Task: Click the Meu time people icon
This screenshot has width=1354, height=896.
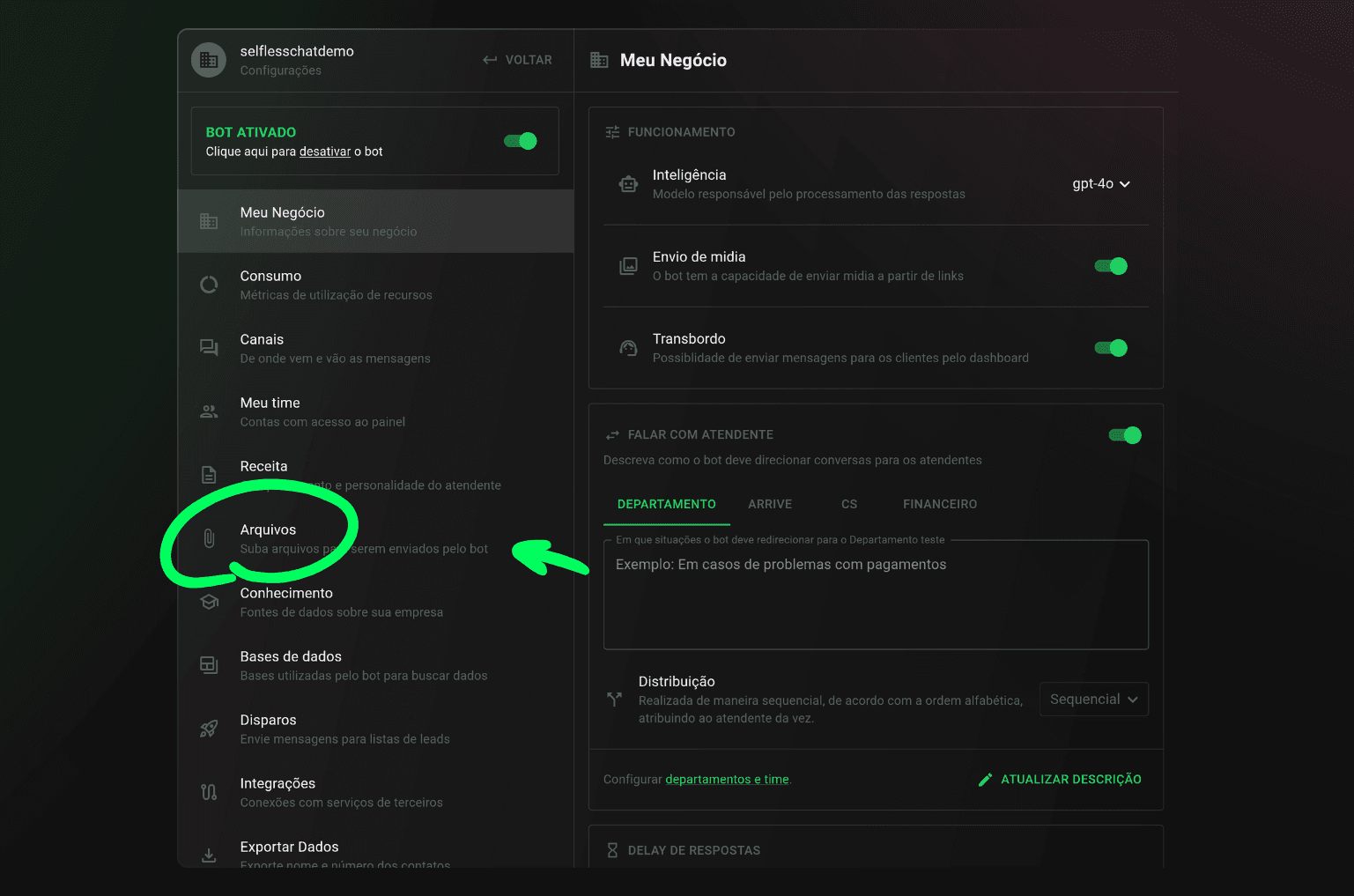Action: tap(209, 411)
